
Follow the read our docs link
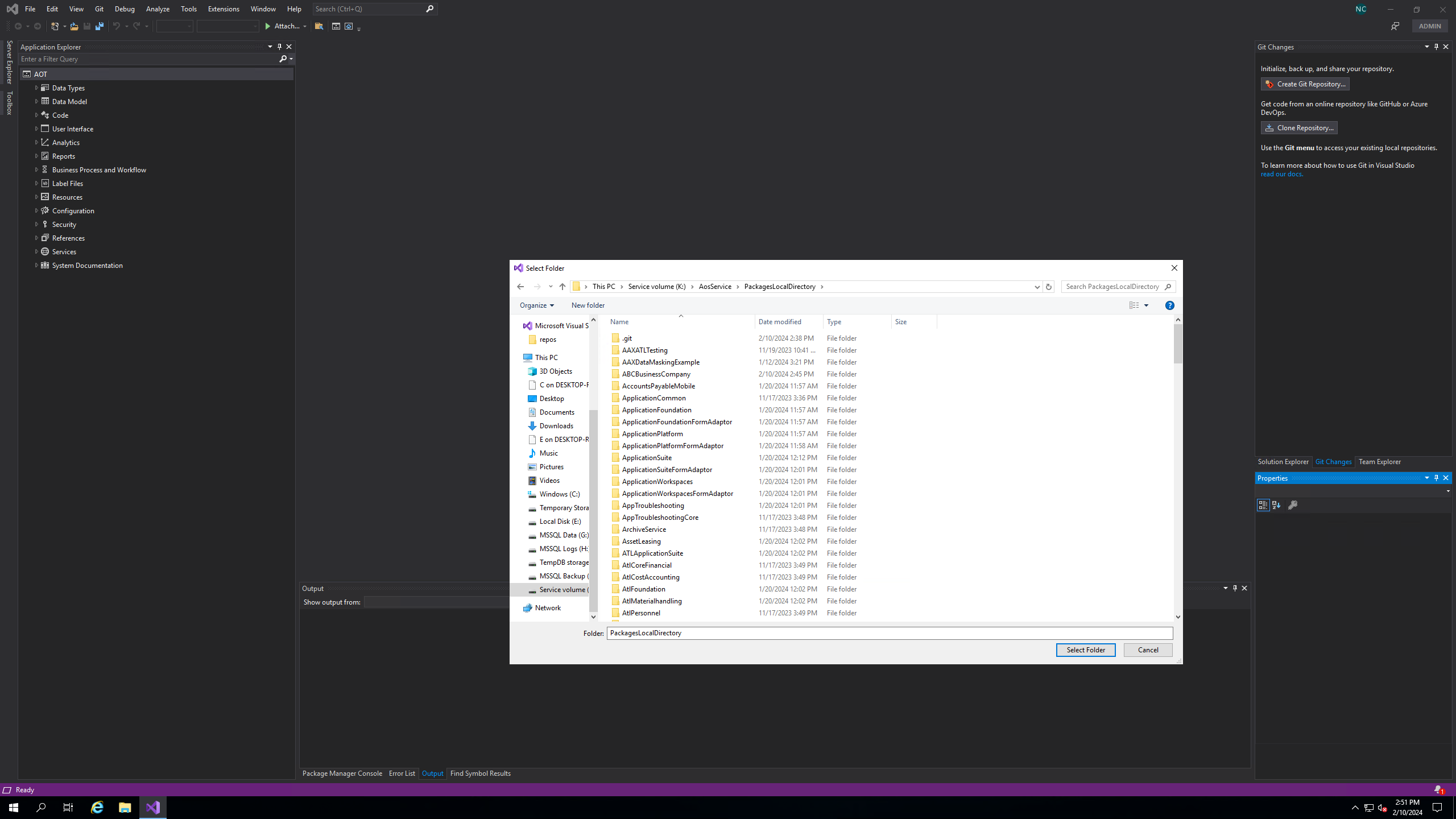coord(1281,173)
